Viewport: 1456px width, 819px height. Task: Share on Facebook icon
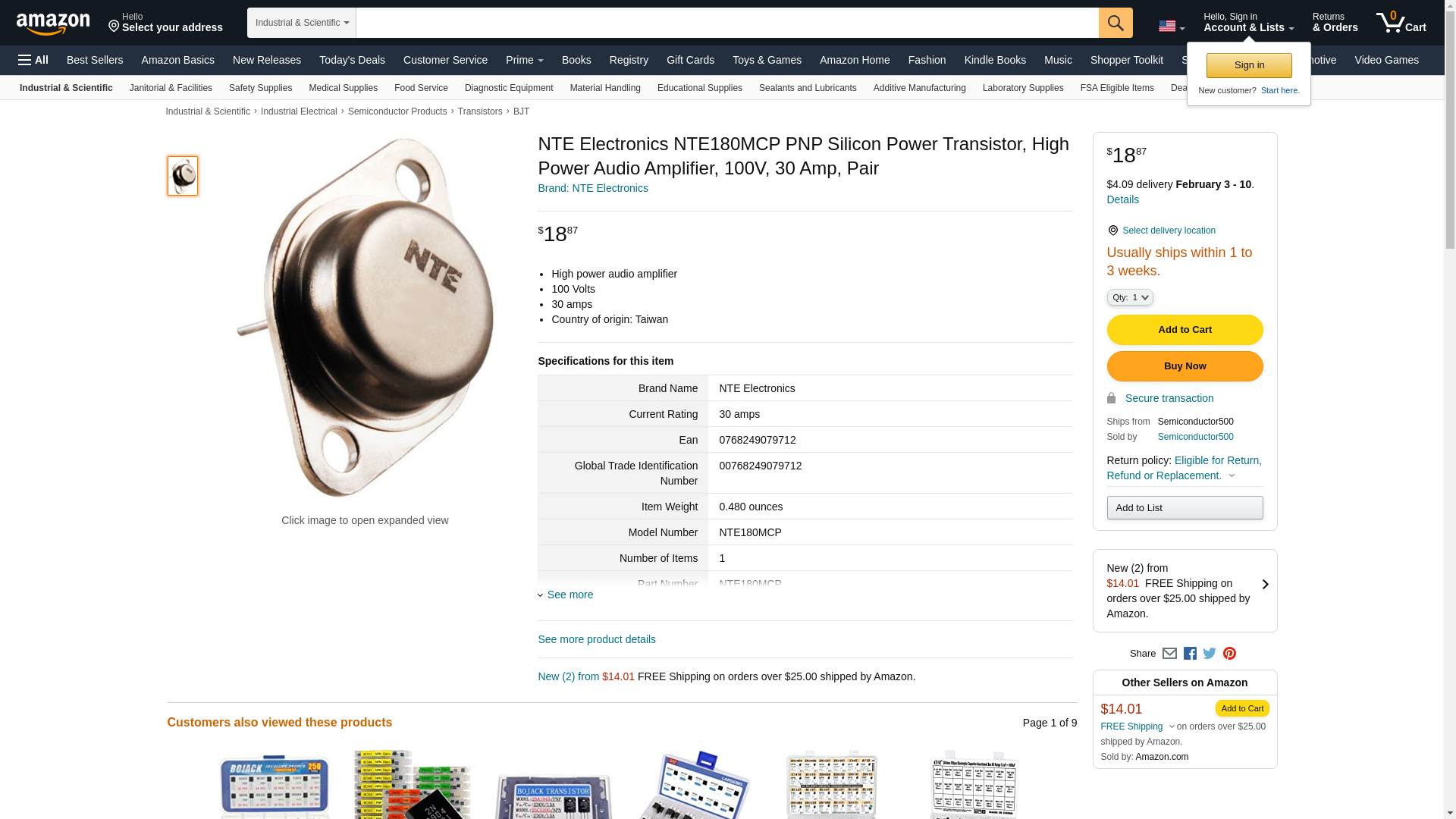click(1190, 654)
